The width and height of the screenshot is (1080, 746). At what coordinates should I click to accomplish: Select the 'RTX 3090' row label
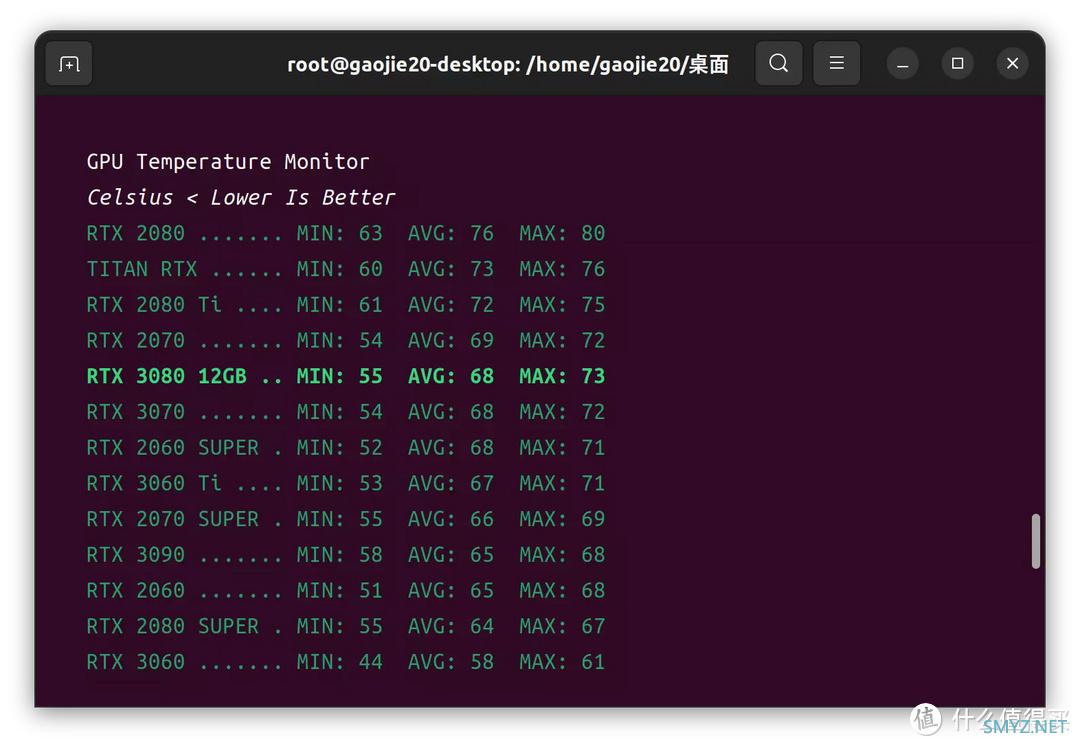pos(136,555)
